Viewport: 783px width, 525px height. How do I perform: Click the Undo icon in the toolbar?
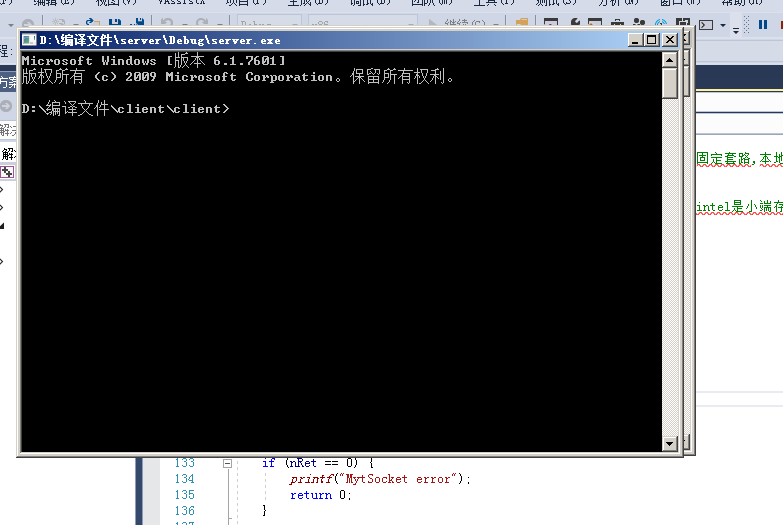(167, 23)
